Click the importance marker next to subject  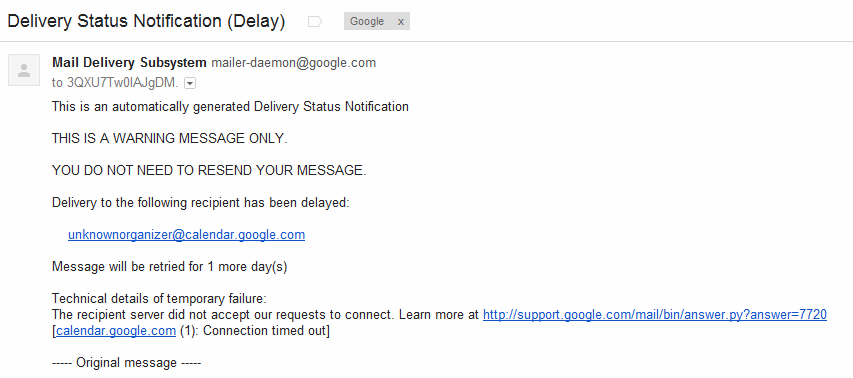pos(314,21)
